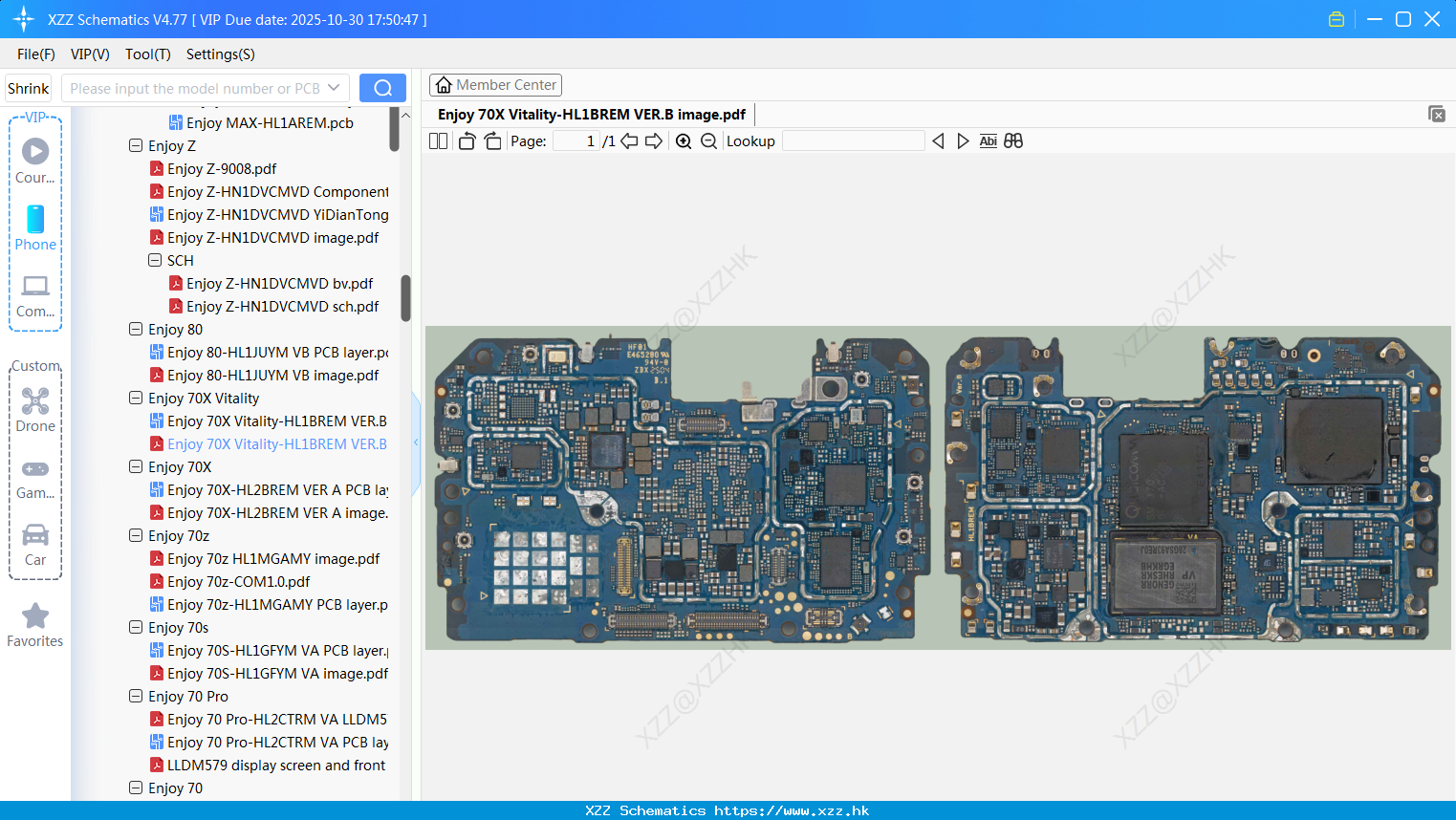Toggle the Abi match-case option
This screenshot has width=1456, height=820.
click(x=988, y=140)
